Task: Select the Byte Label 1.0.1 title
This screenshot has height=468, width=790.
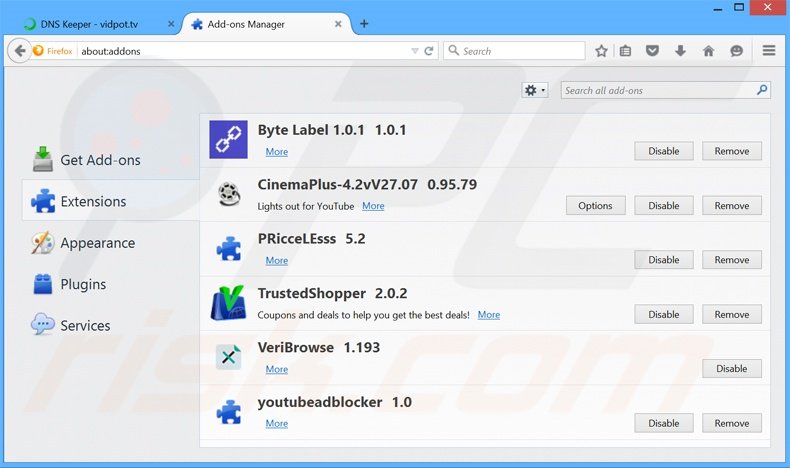Action: coord(311,130)
